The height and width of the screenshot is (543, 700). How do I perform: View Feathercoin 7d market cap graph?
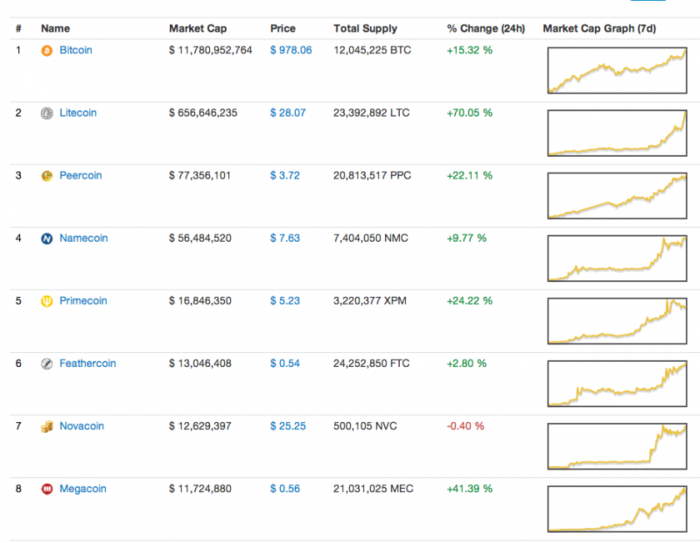tap(617, 384)
